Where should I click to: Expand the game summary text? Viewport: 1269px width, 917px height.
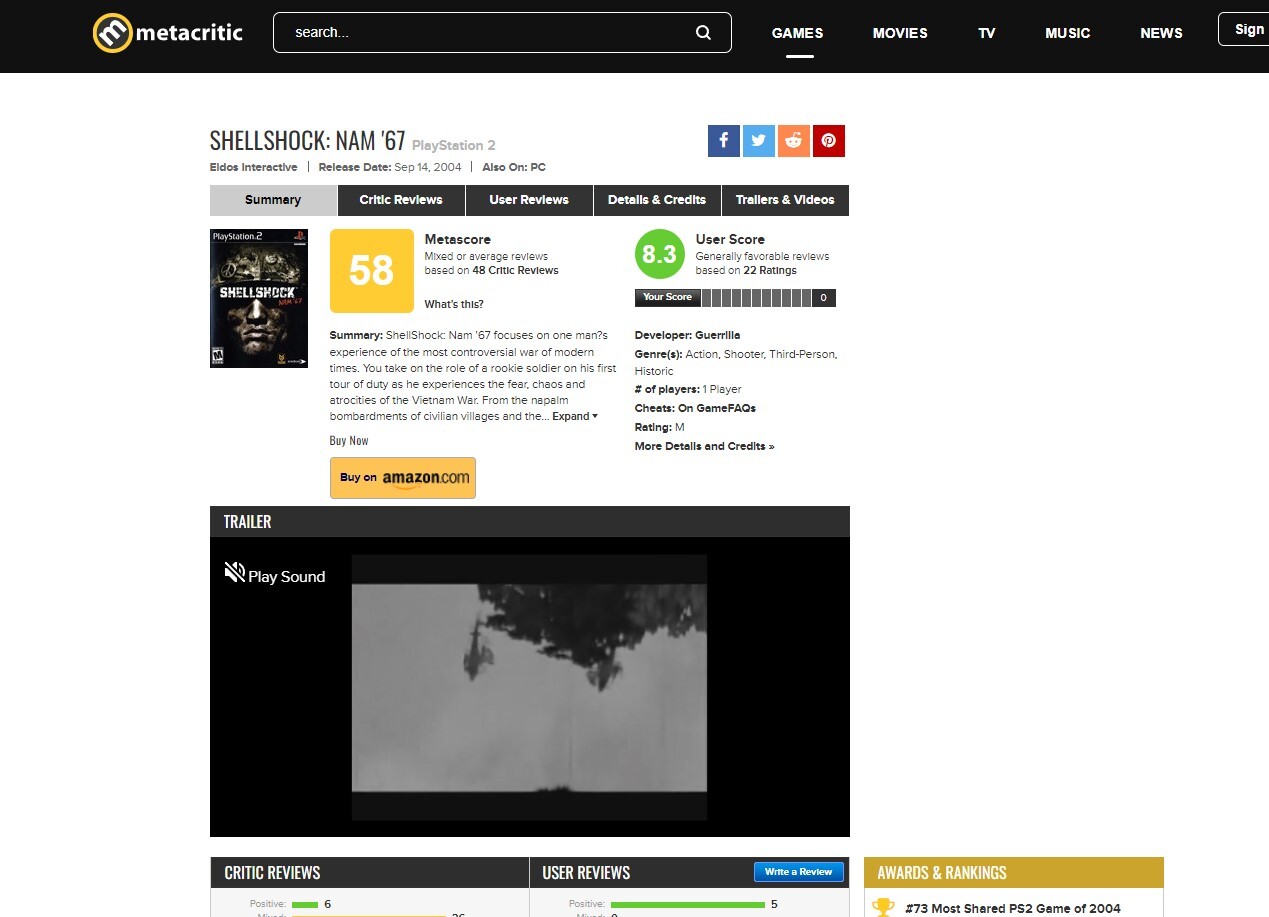click(575, 416)
